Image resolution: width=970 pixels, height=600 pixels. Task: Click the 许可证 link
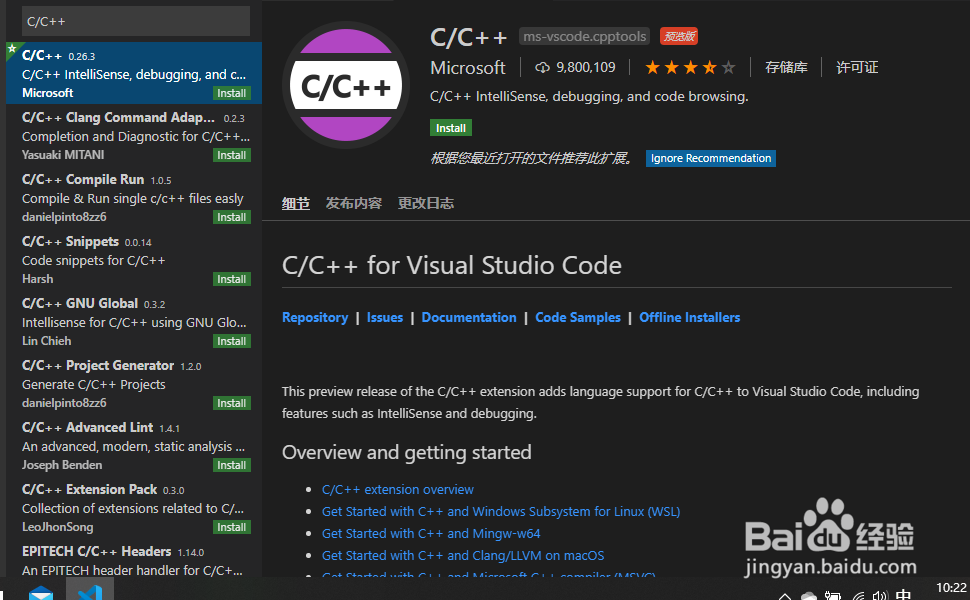pyautogui.click(x=857, y=67)
